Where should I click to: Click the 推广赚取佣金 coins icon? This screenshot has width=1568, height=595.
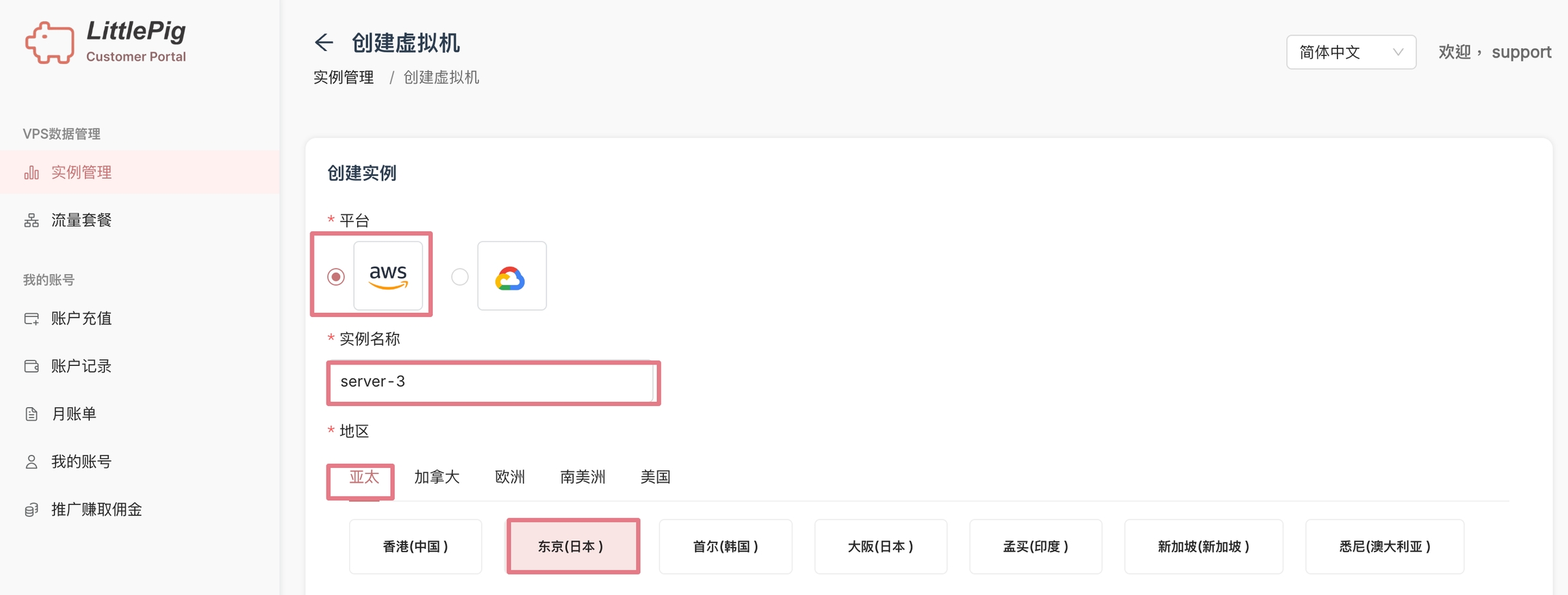coord(31,510)
